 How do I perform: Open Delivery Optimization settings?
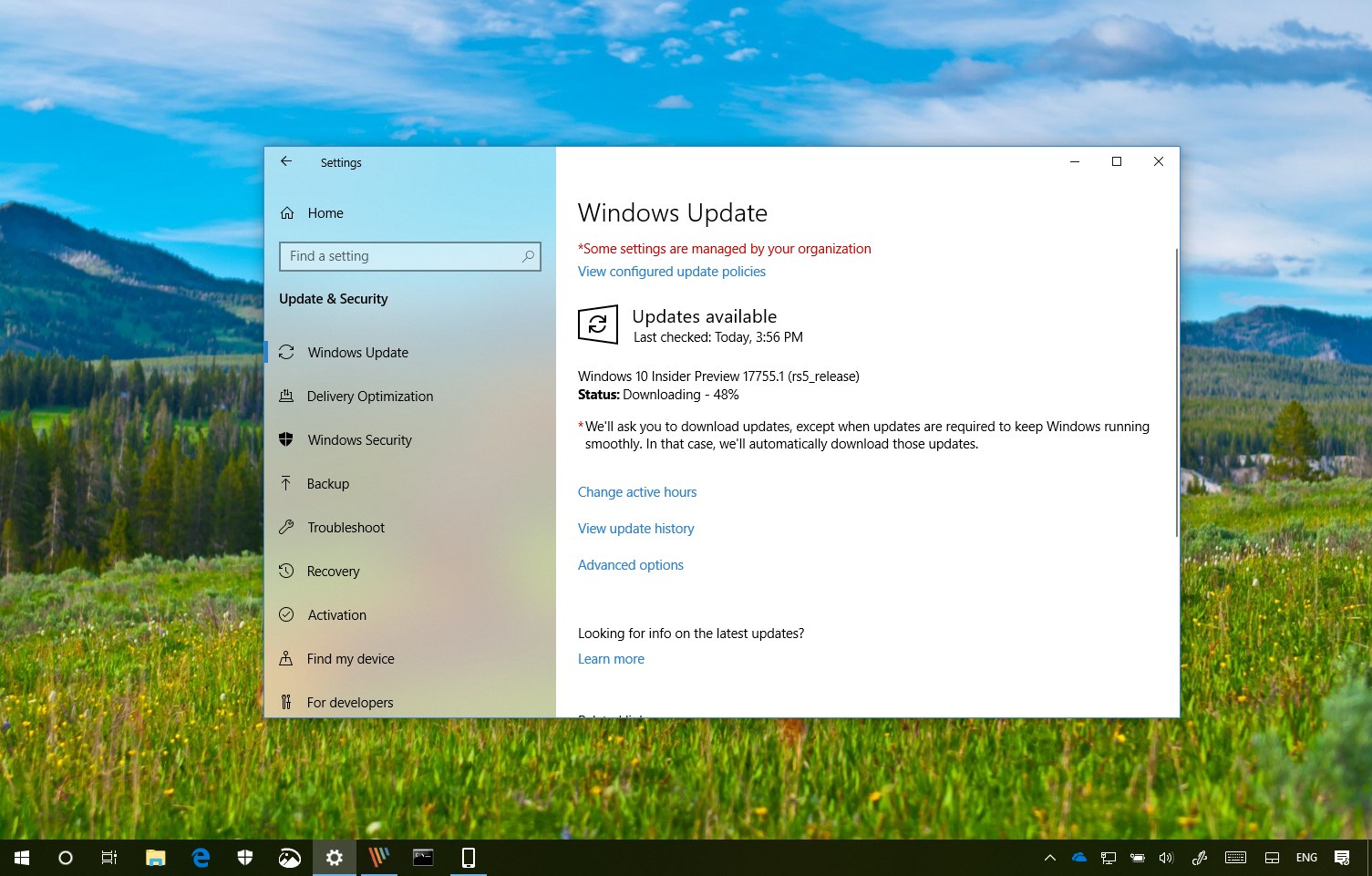click(x=287, y=396)
